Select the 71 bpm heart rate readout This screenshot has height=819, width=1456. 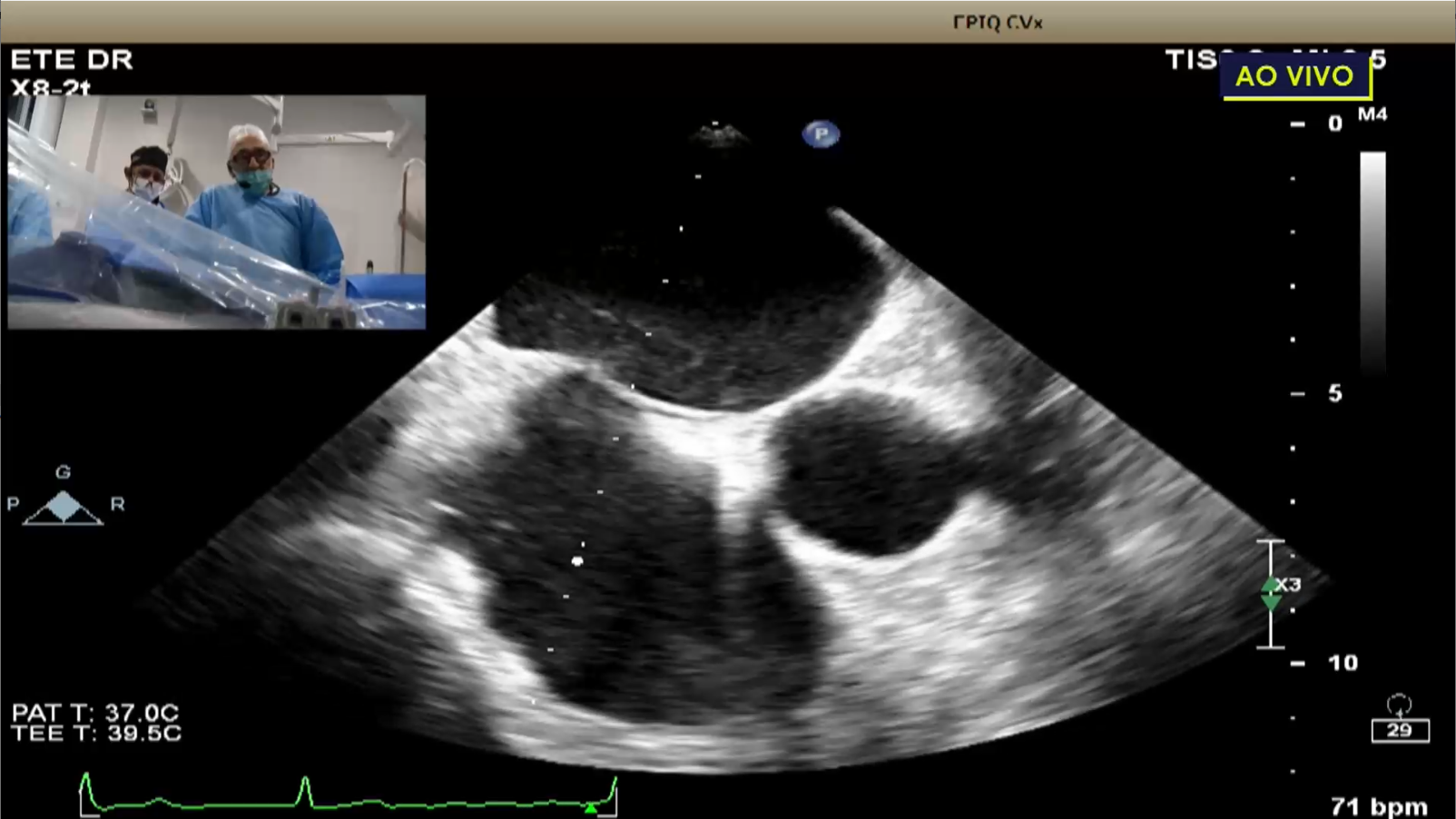point(1379,806)
